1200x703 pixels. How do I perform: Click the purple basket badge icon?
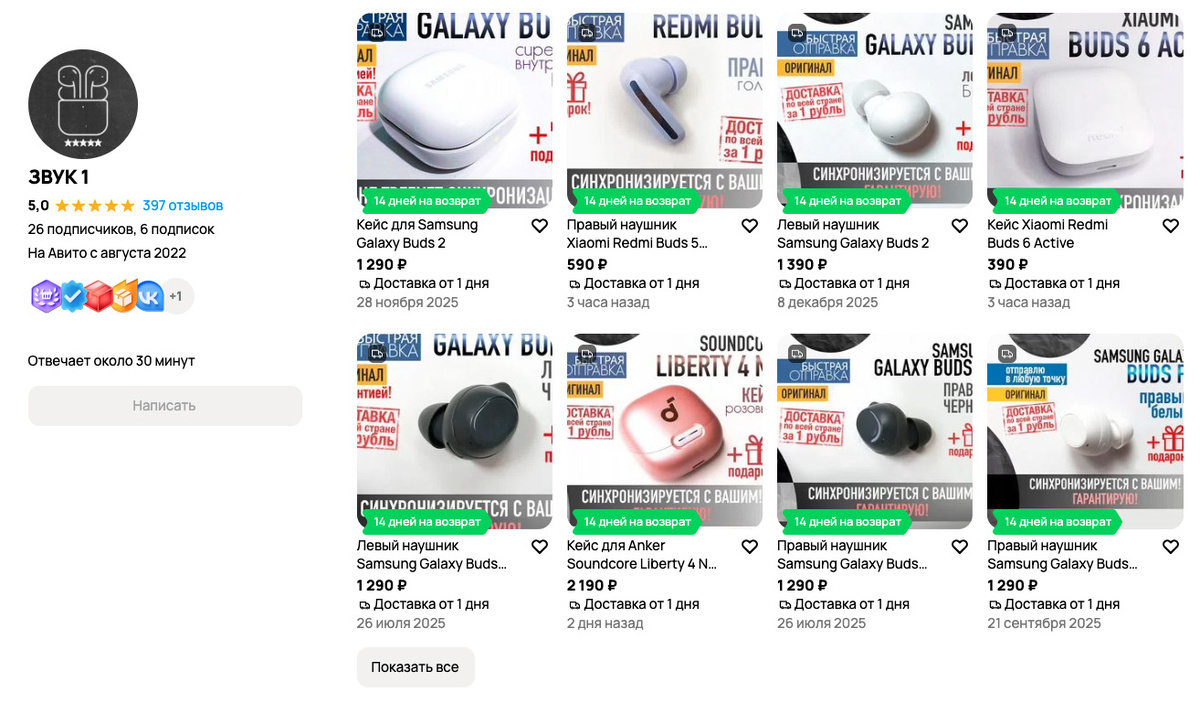(45, 296)
